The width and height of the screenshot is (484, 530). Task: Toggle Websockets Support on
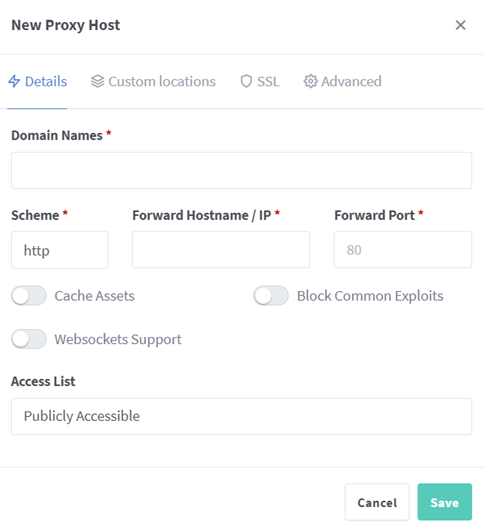29,339
